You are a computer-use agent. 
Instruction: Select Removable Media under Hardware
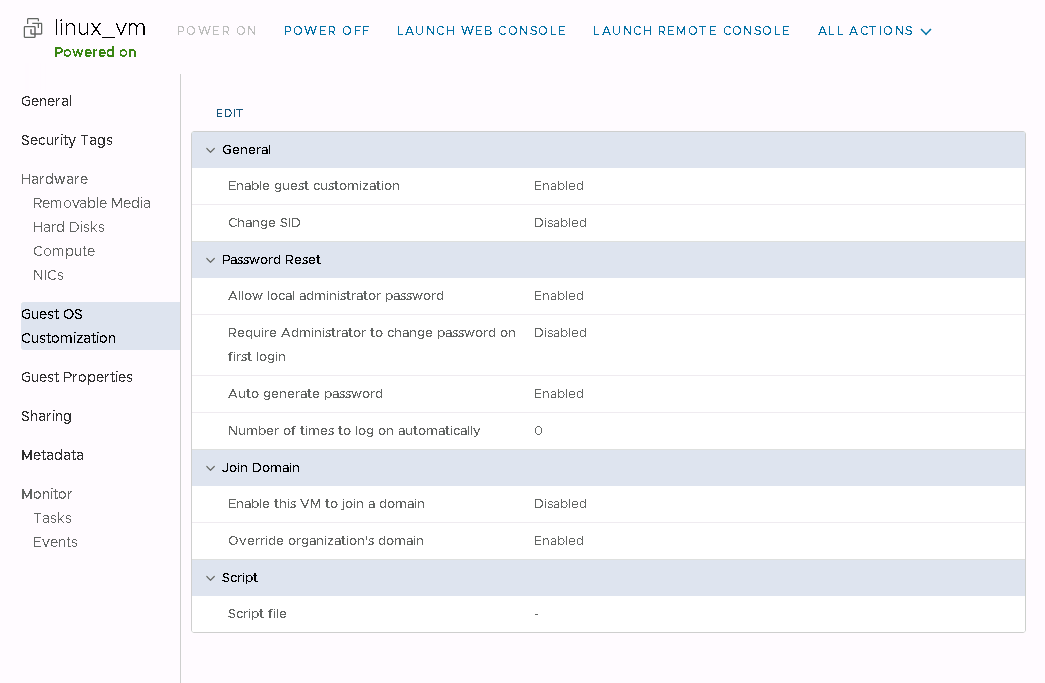[92, 203]
